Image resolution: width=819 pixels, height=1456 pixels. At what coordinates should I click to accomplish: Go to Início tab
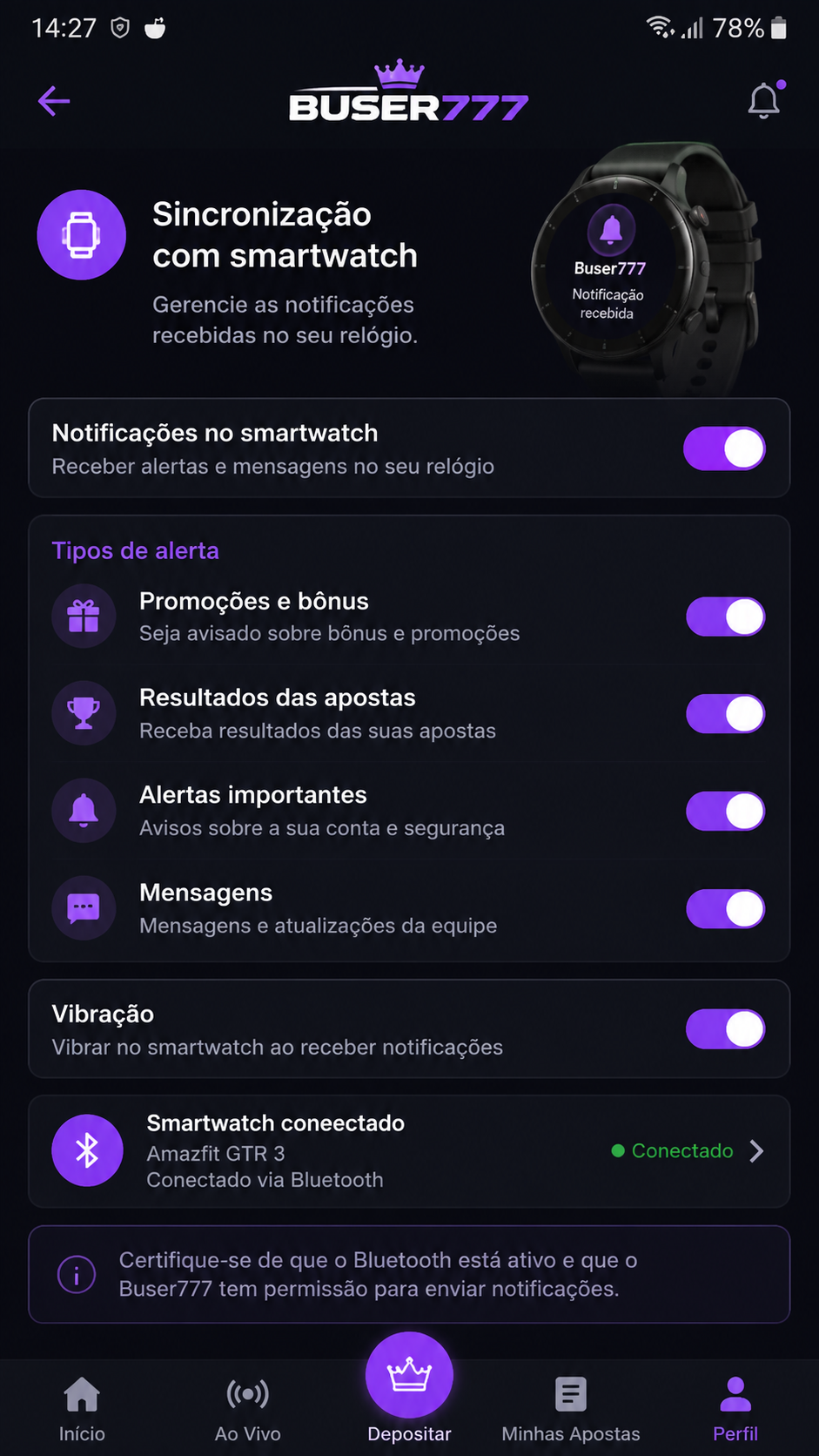[x=82, y=1409]
